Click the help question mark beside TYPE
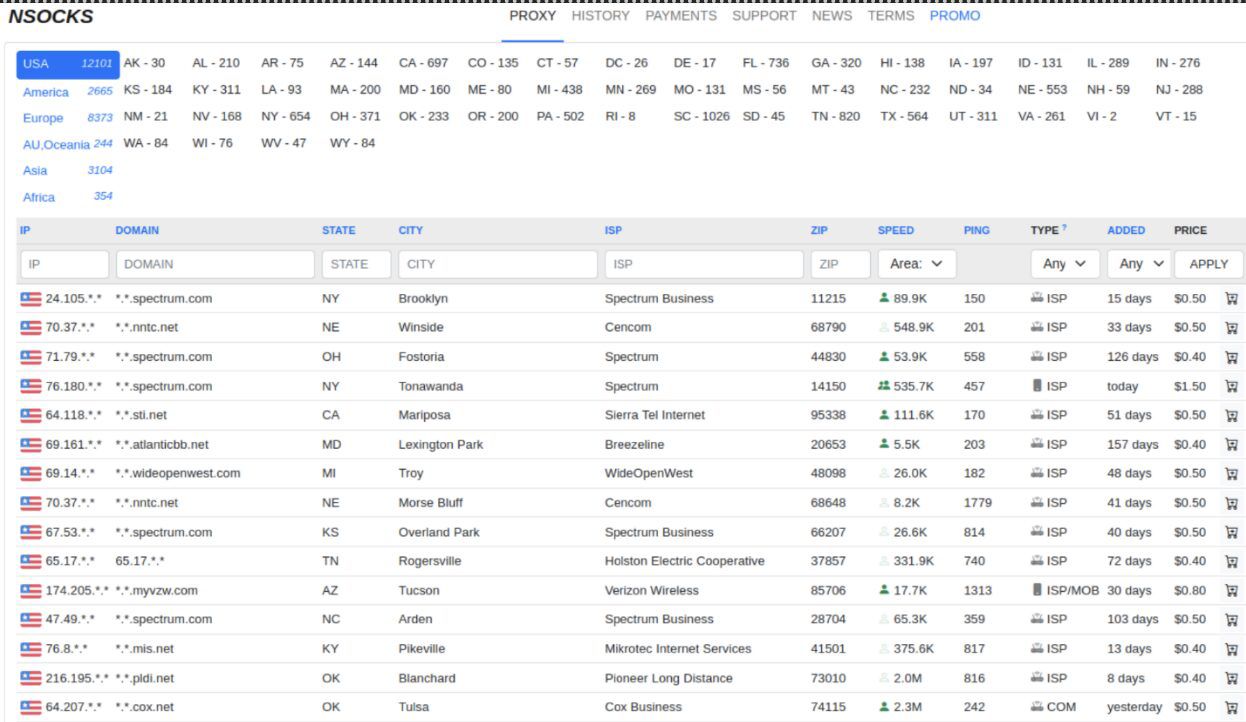This screenshot has height=722, width=1246. pyautogui.click(x=1062, y=229)
